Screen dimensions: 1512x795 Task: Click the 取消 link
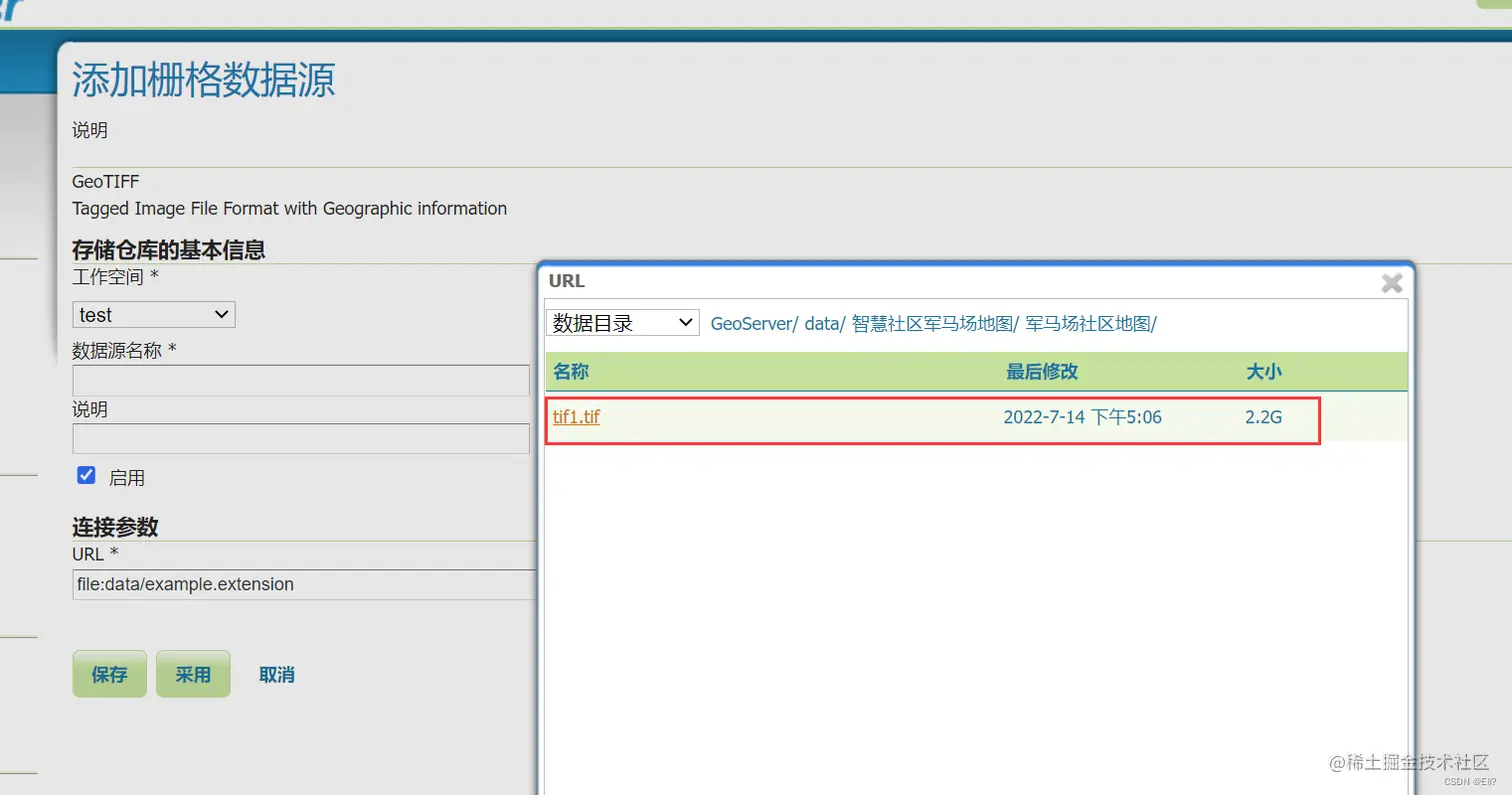[x=277, y=675]
